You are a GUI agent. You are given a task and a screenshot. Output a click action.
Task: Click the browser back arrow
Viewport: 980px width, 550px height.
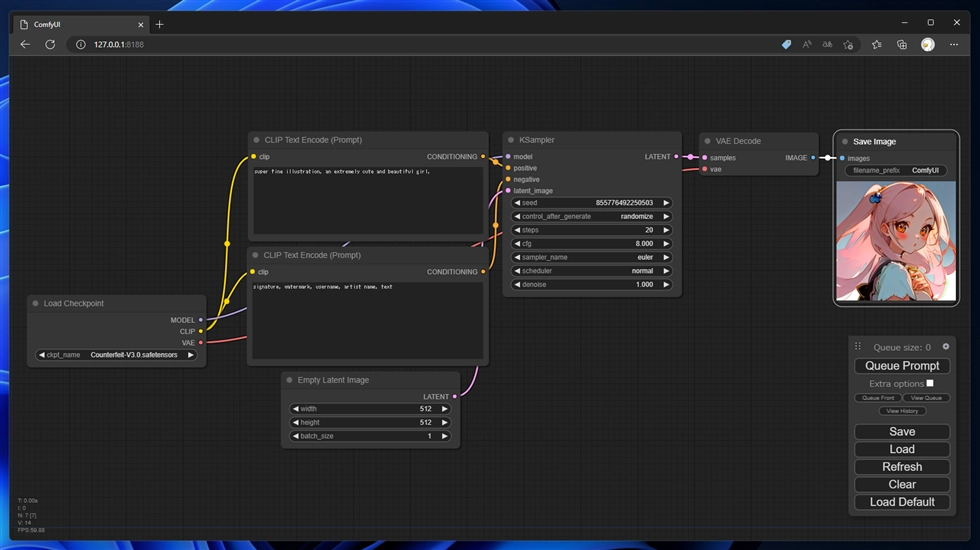[25, 45]
